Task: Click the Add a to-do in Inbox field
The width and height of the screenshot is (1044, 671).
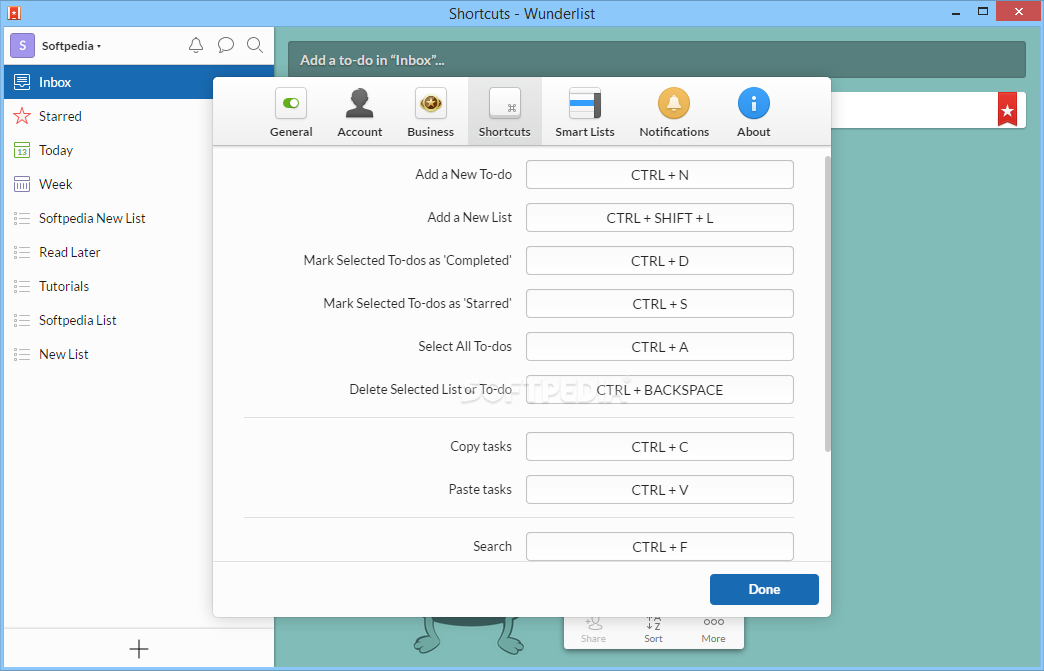Action: click(x=656, y=60)
